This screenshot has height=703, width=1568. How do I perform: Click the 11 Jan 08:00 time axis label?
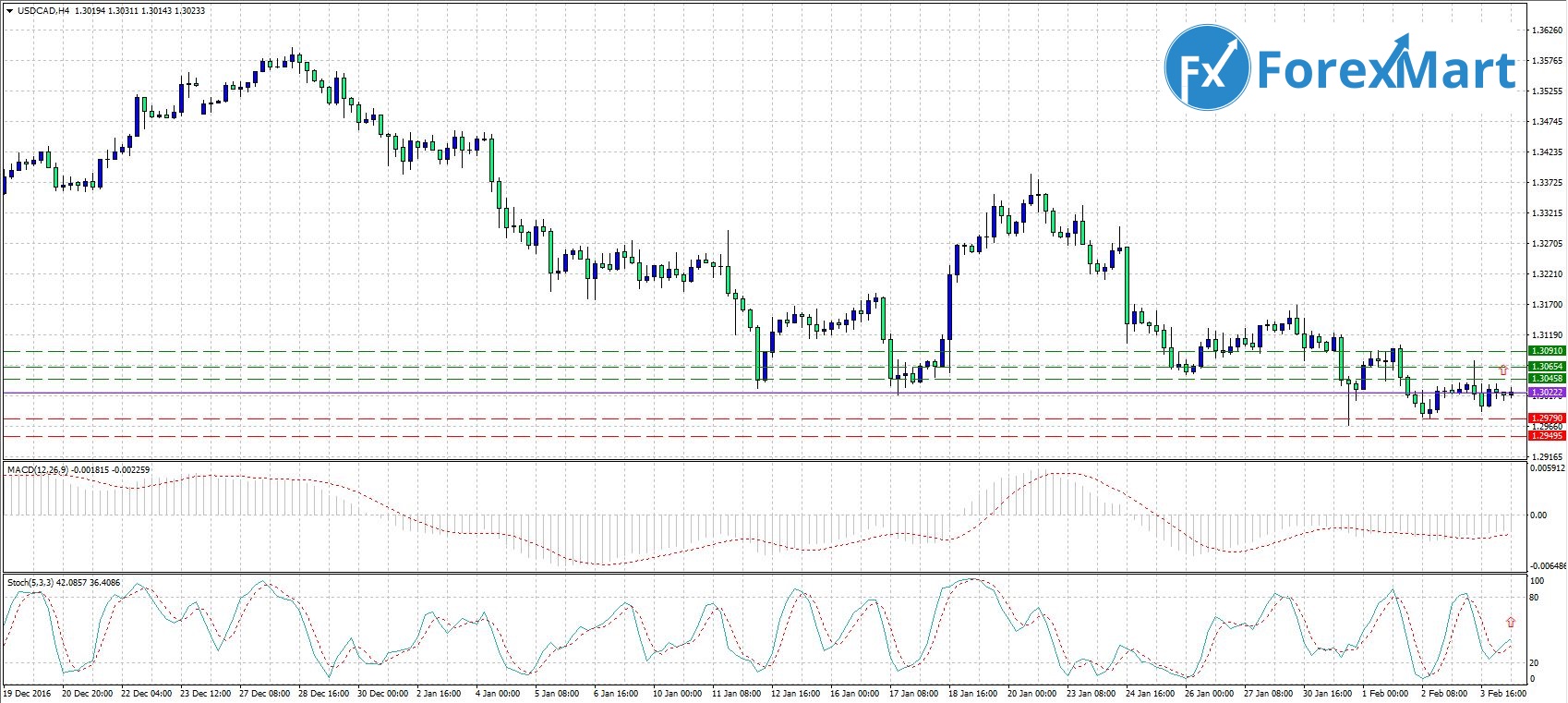(737, 694)
